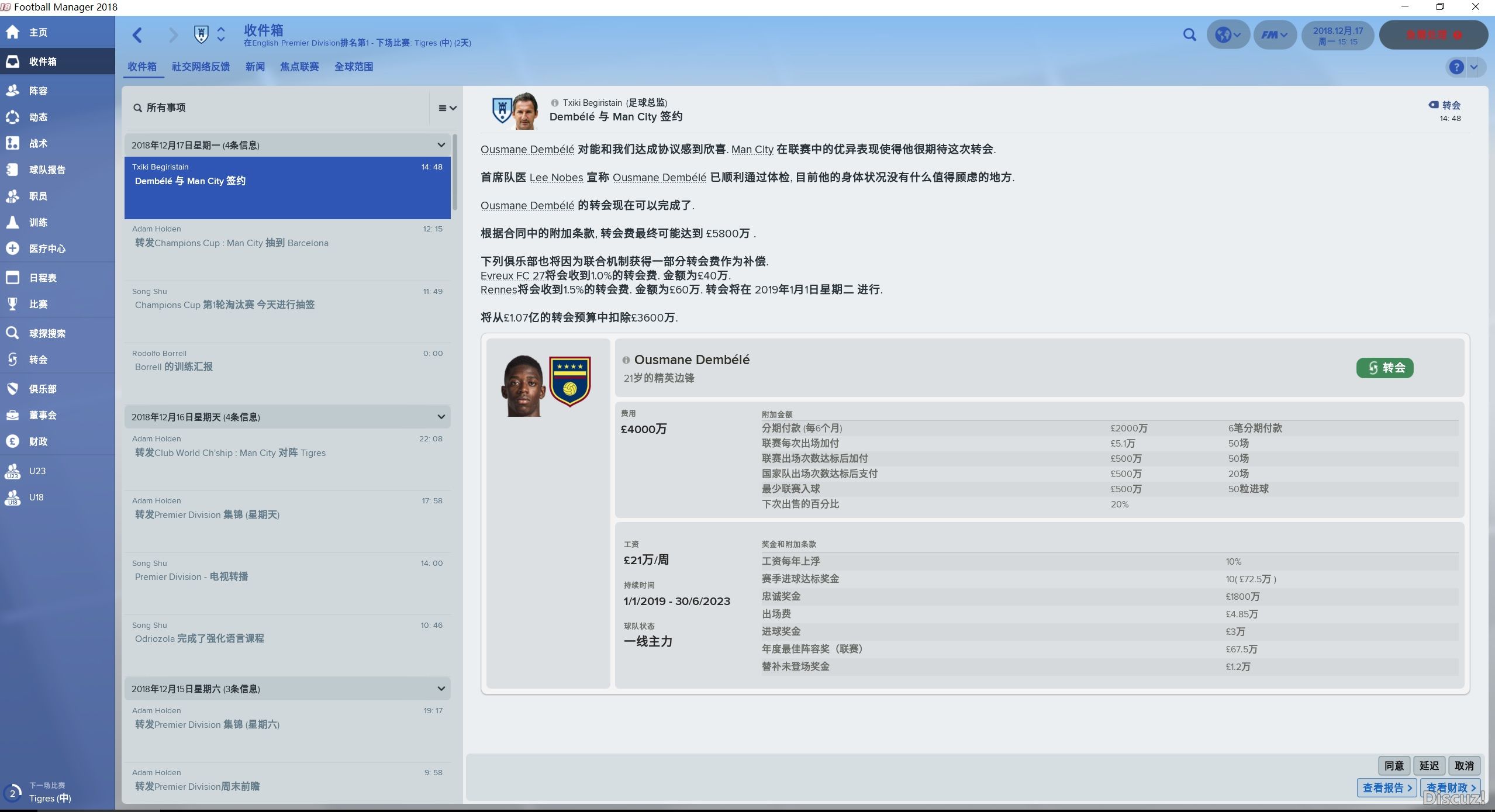Open the 主页 home icon in sidebar
The height and width of the screenshot is (812, 1495).
13,32
